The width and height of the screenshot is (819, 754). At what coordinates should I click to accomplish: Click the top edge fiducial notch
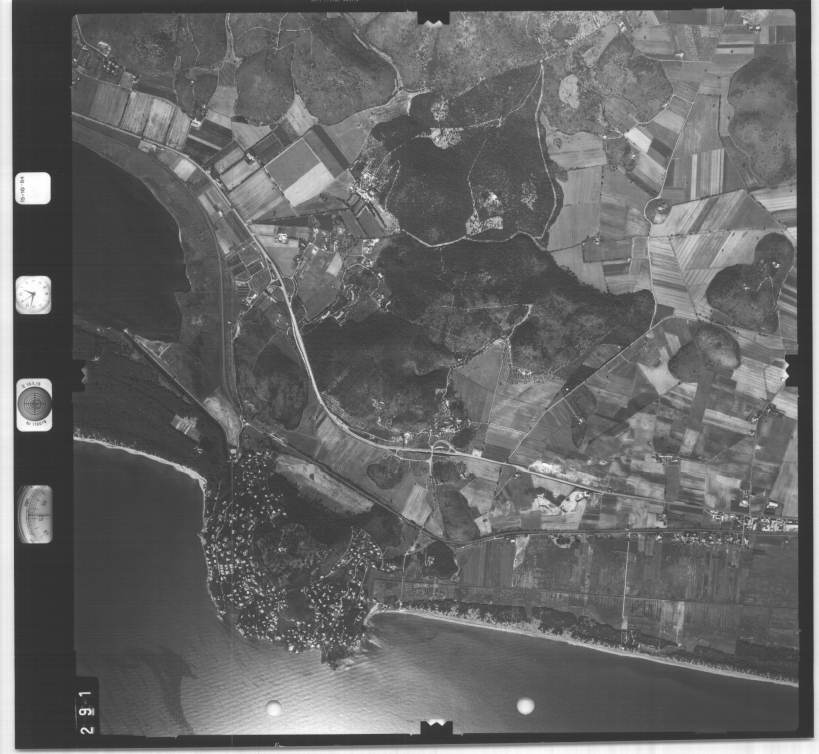pyautogui.click(x=433, y=17)
